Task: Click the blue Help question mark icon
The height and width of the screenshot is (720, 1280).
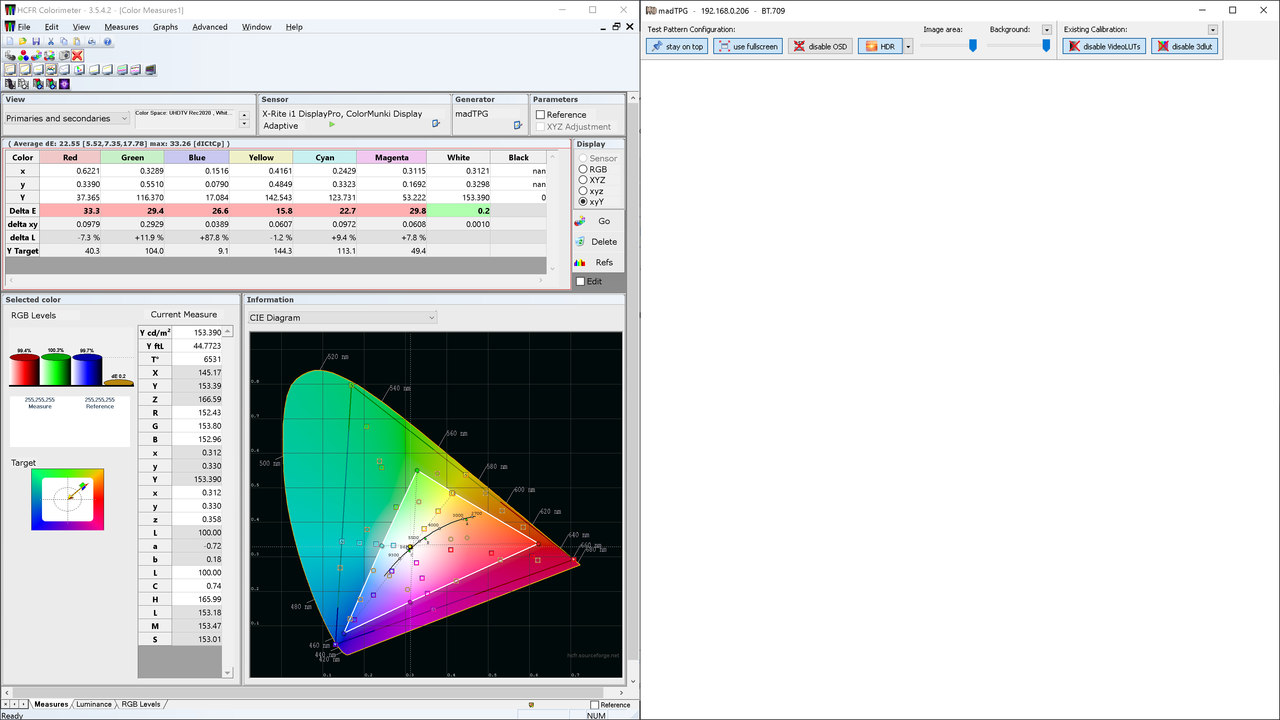Action: (107, 41)
